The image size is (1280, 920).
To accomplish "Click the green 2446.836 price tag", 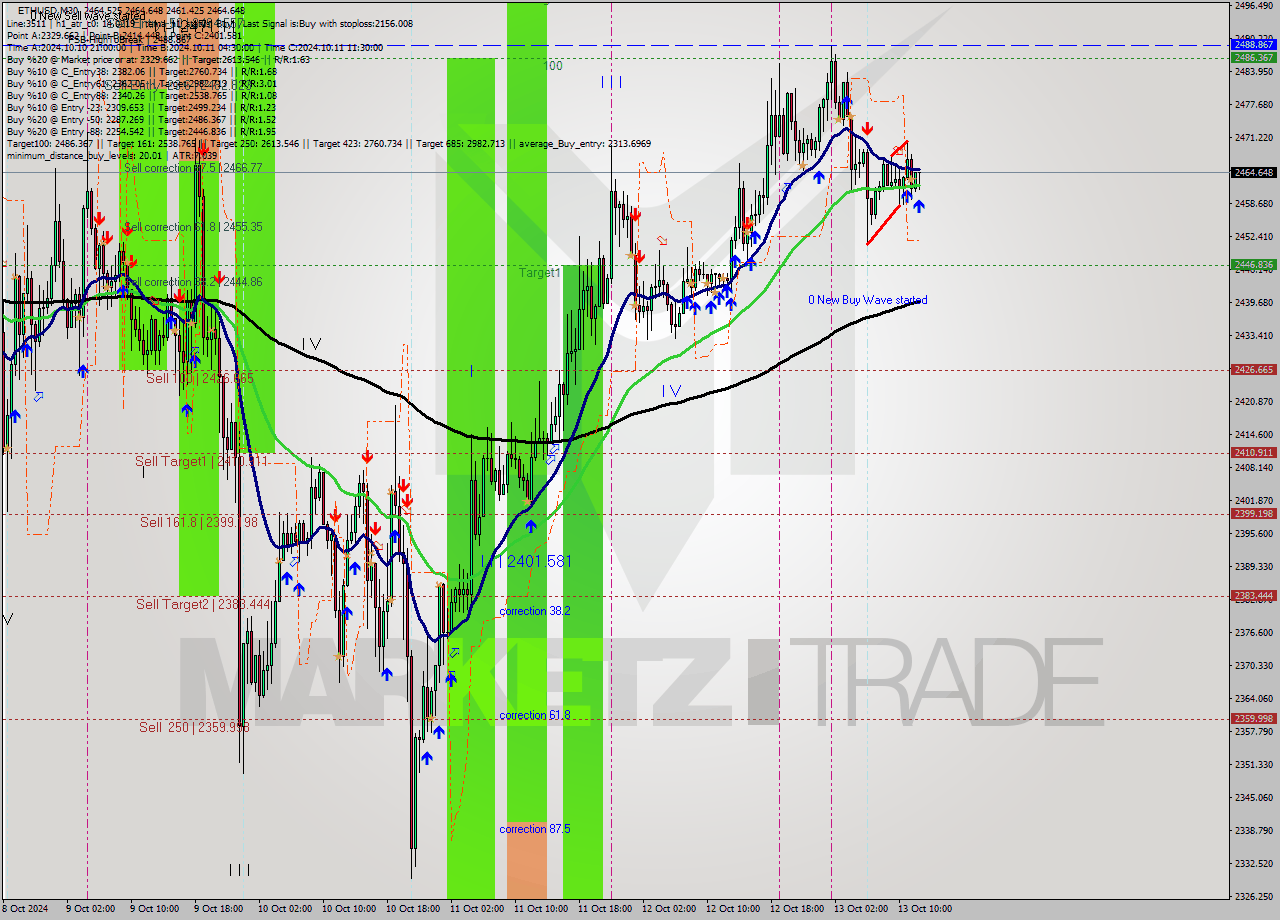I will click(1253, 265).
